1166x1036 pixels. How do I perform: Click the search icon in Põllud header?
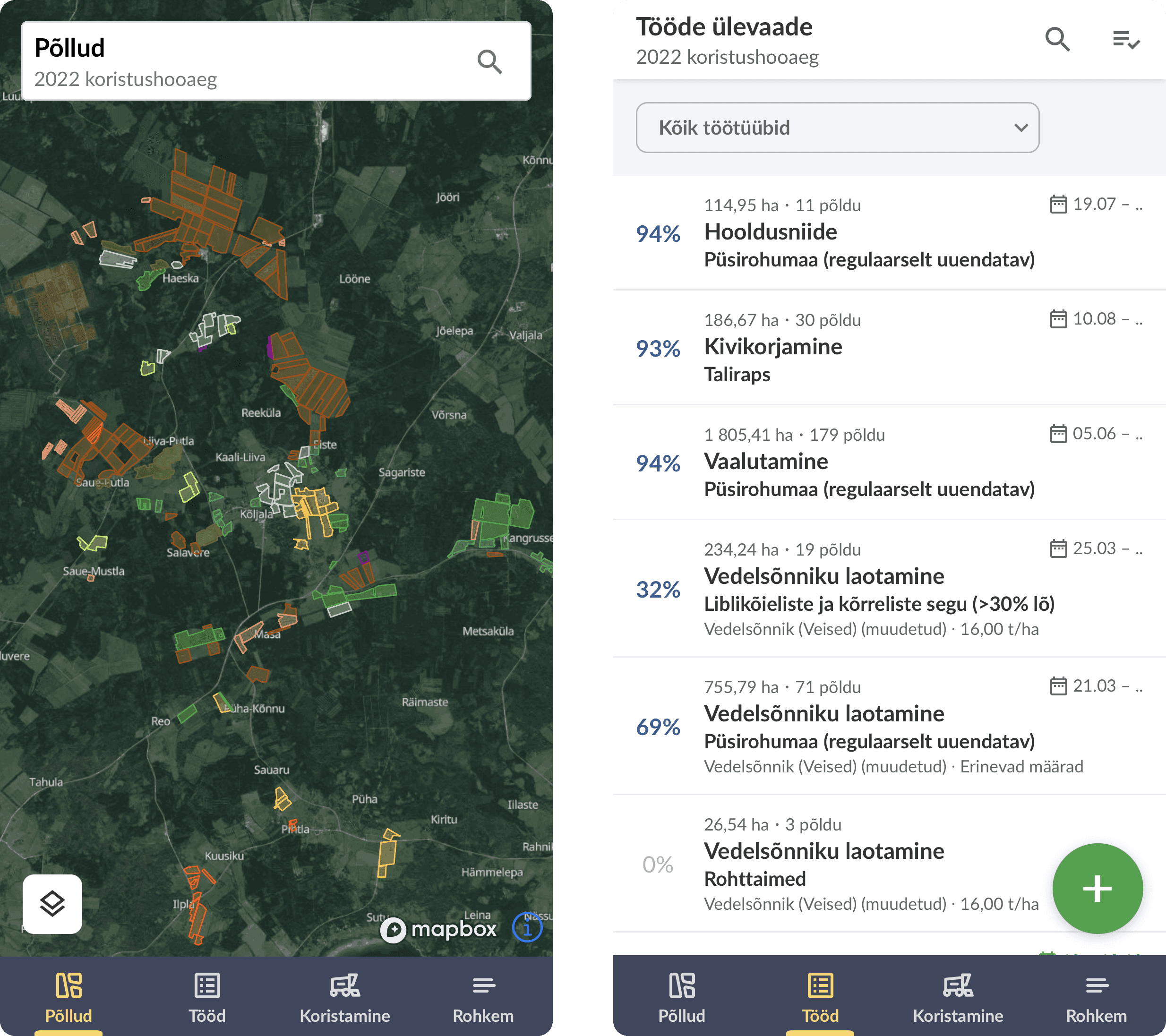pyautogui.click(x=489, y=61)
